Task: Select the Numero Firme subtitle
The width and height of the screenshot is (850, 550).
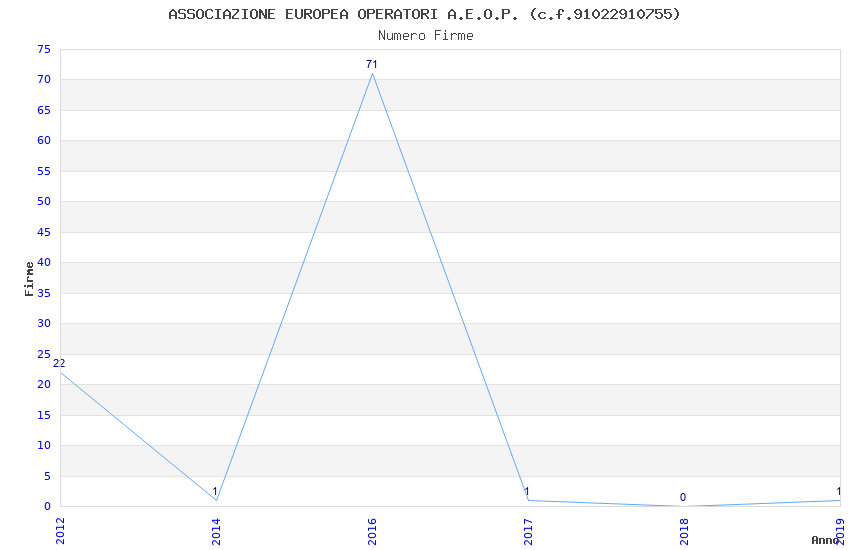Action: click(426, 36)
